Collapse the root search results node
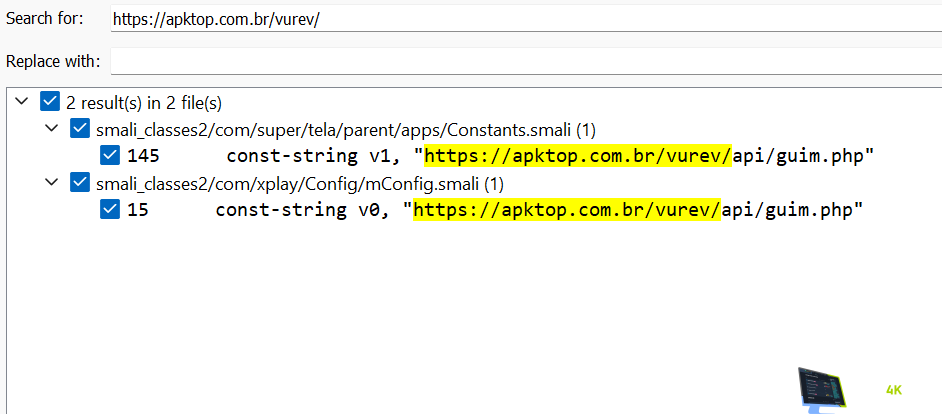This screenshot has height=414, width=942. (21, 102)
